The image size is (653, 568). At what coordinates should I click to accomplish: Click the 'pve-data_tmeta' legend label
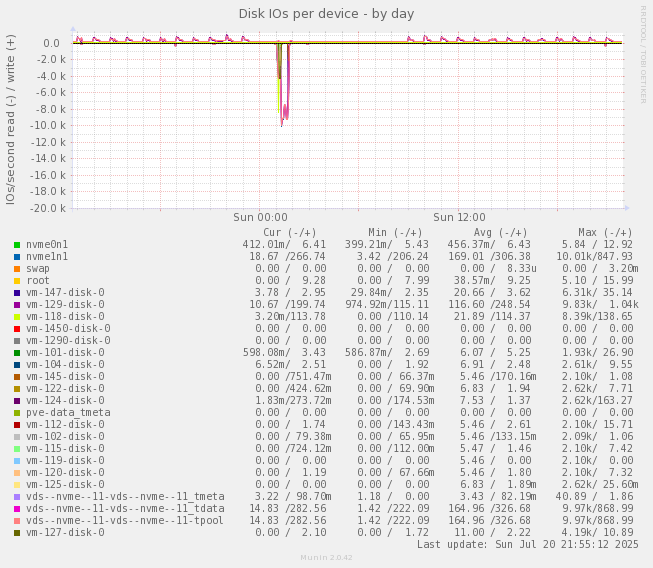[x=68, y=413]
